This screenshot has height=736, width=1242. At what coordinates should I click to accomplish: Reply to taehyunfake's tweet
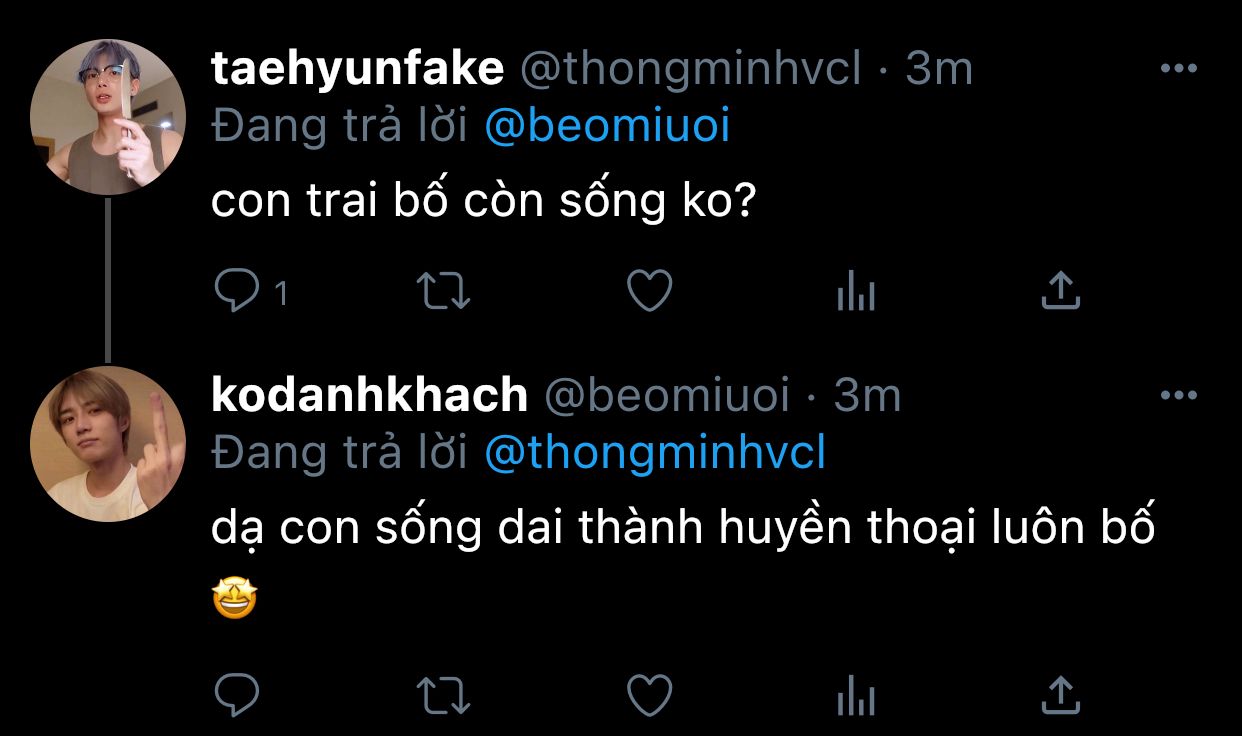tap(237, 292)
